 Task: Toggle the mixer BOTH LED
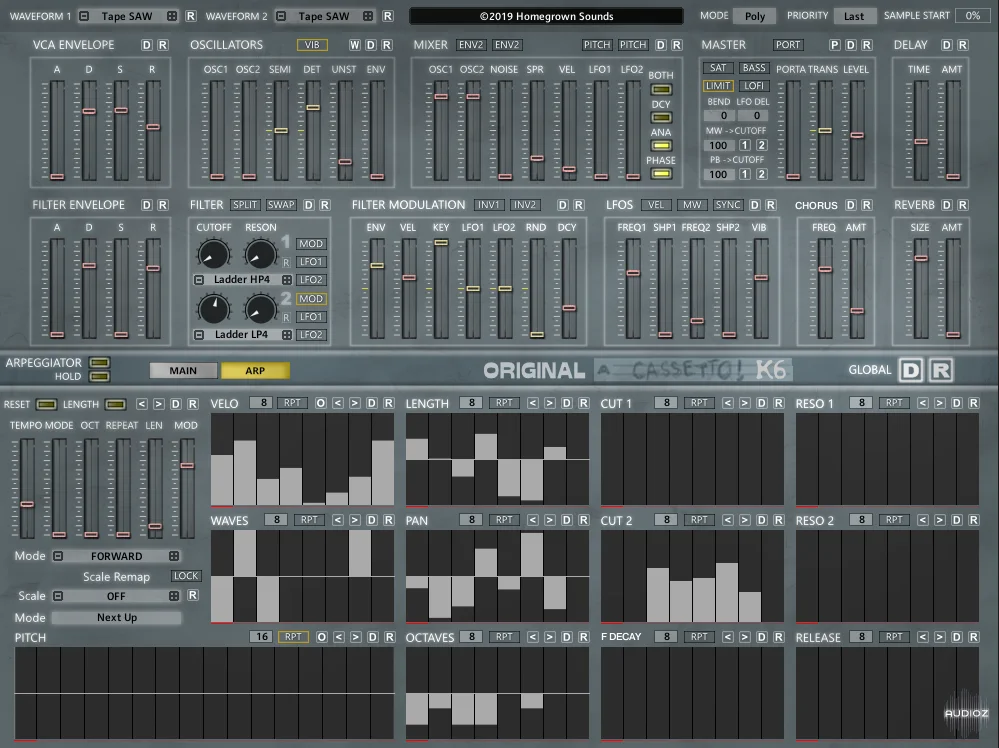[661, 90]
